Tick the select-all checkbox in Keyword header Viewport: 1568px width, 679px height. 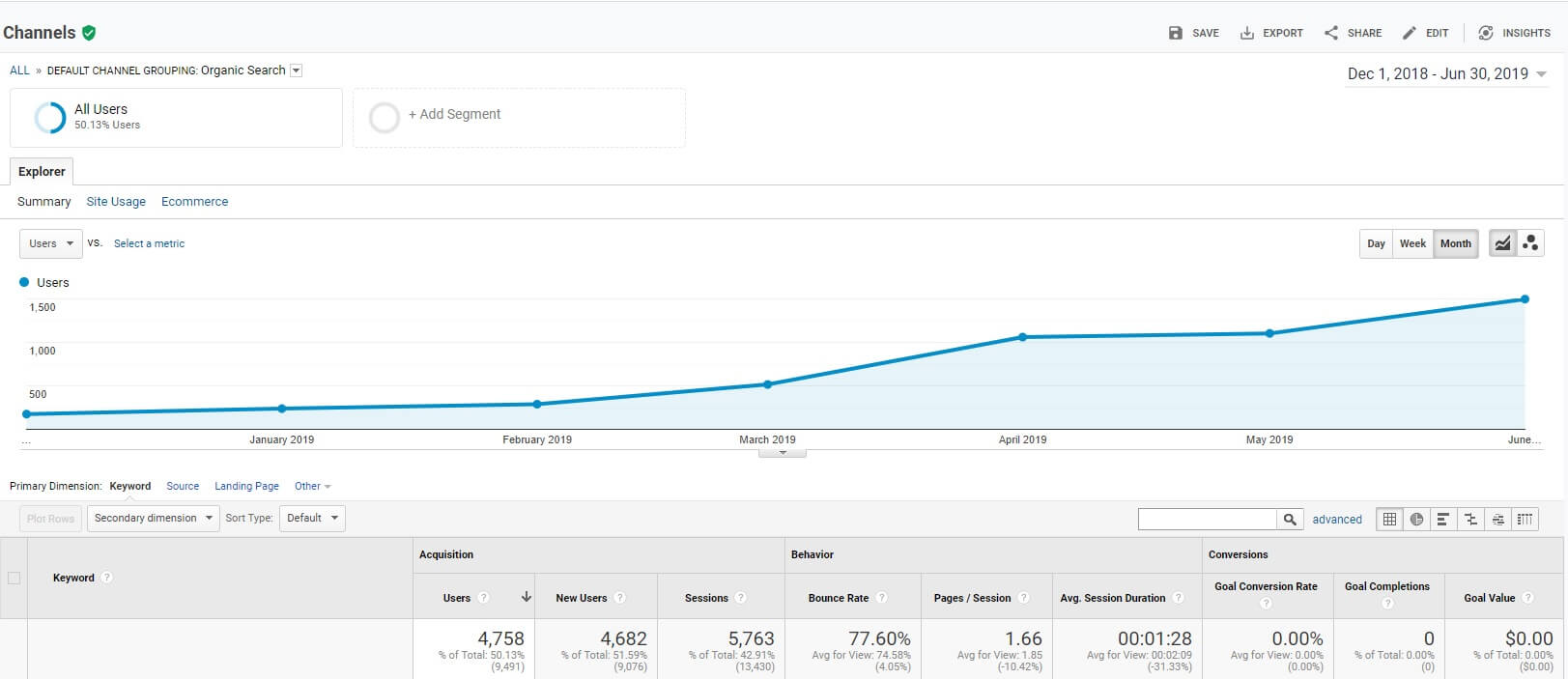[14, 578]
